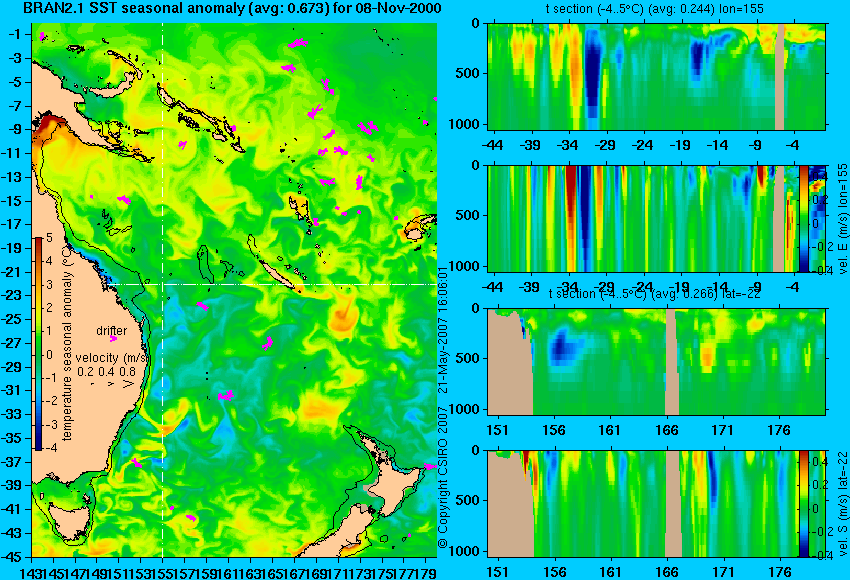Click the "5" tick on the SST colorbar

point(49,238)
